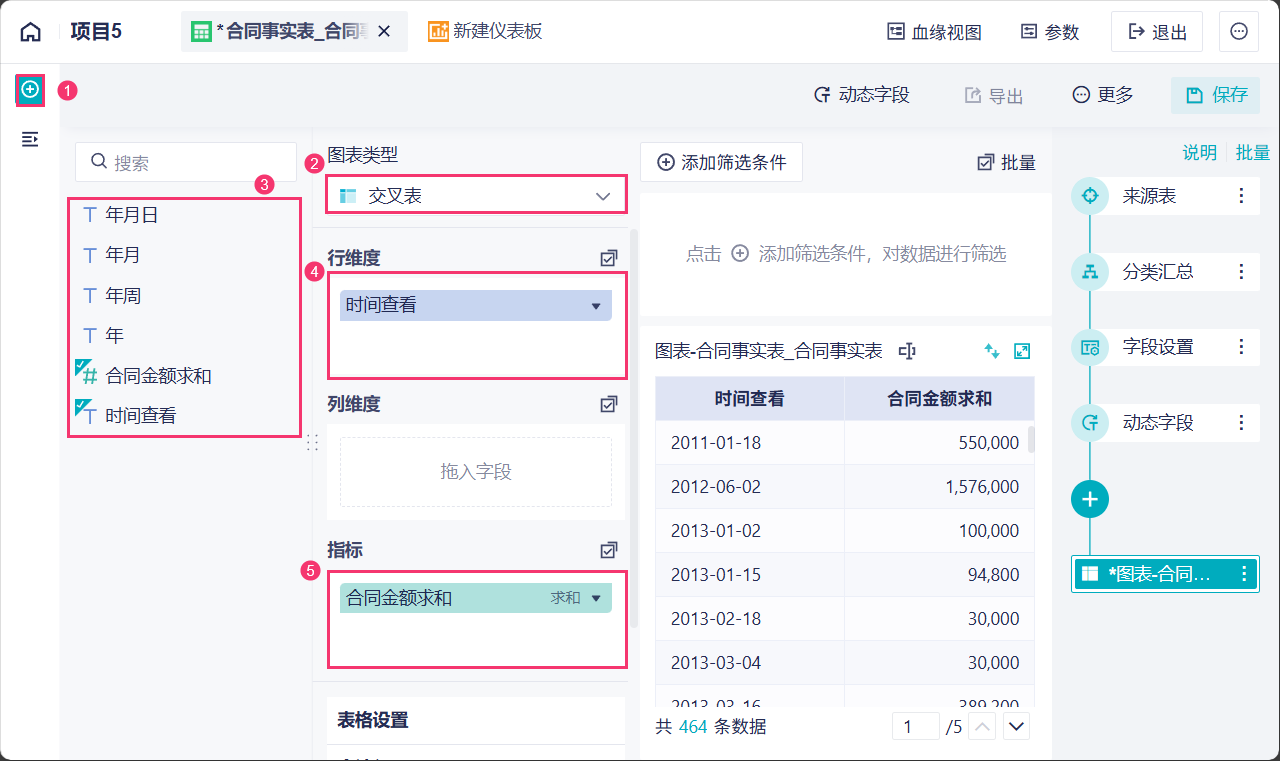This screenshot has width=1280, height=761.
Task: Toggle batch select for 行维度
Action: coord(608,258)
